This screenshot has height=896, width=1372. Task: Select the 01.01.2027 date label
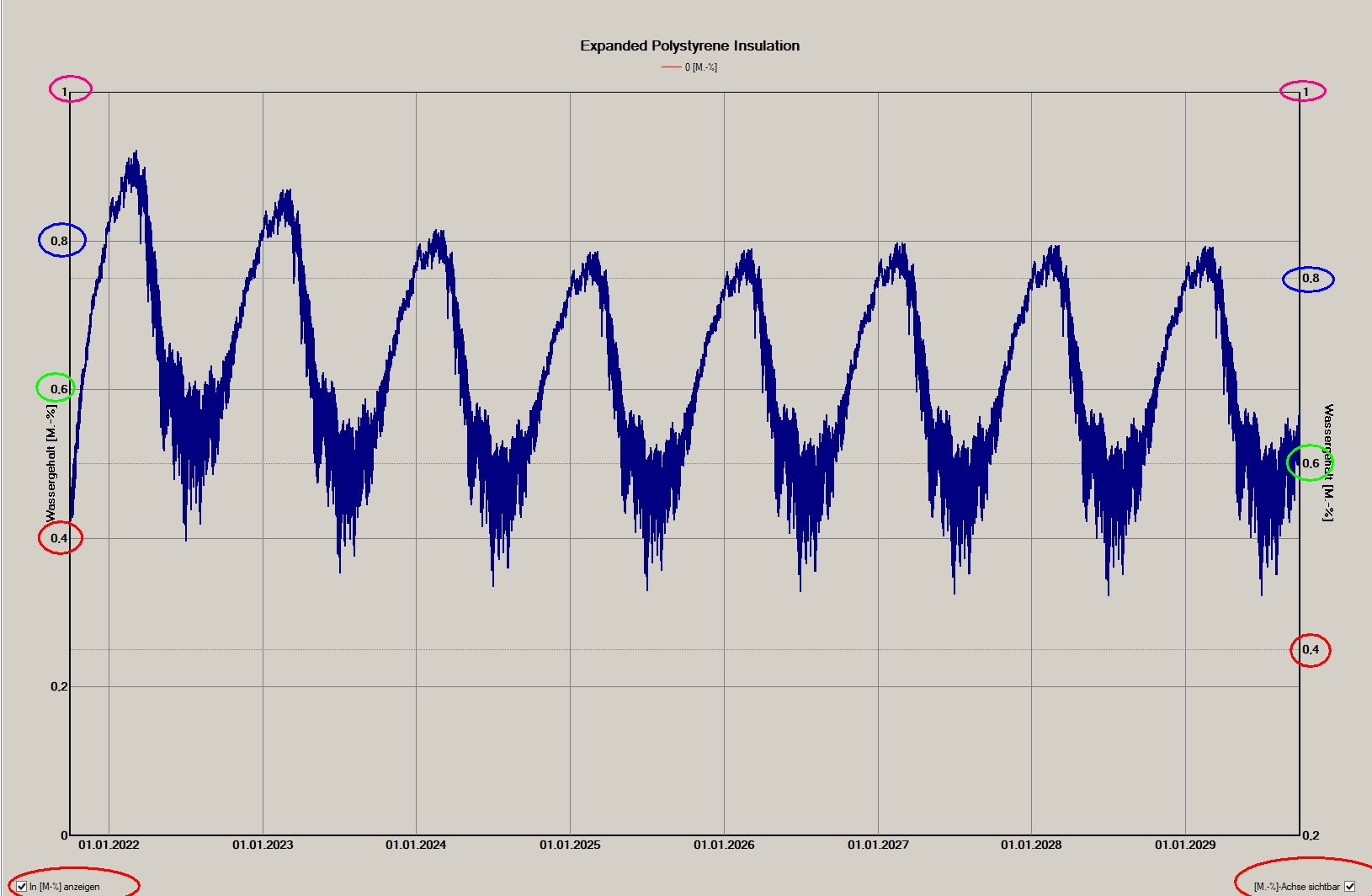tap(878, 845)
